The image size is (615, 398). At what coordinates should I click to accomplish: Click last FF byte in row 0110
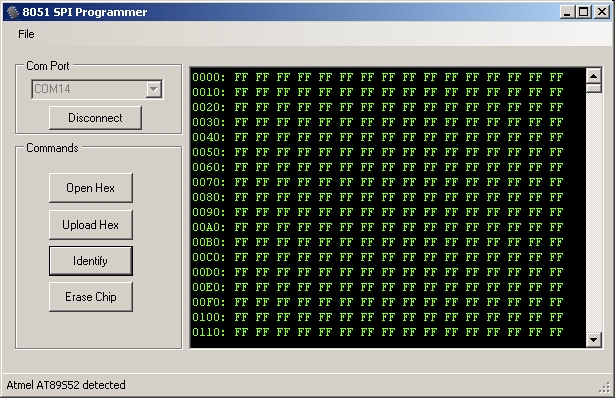point(556,332)
